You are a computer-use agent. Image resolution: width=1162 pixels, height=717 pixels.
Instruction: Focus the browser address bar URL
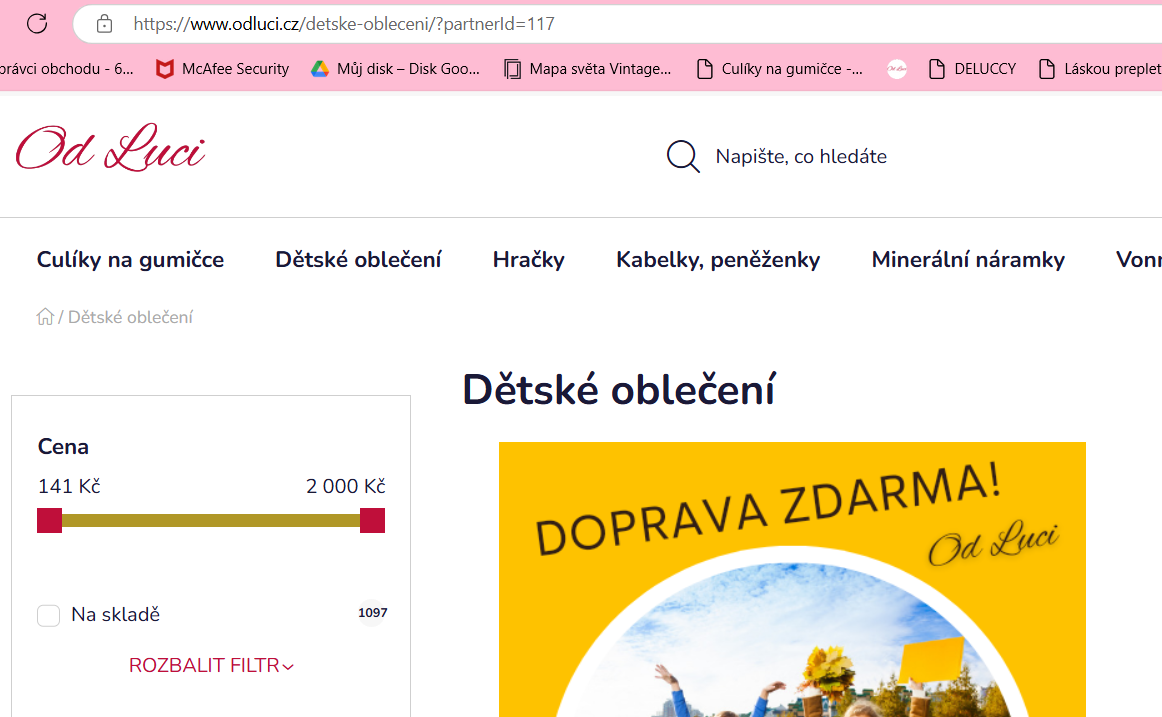[344, 24]
